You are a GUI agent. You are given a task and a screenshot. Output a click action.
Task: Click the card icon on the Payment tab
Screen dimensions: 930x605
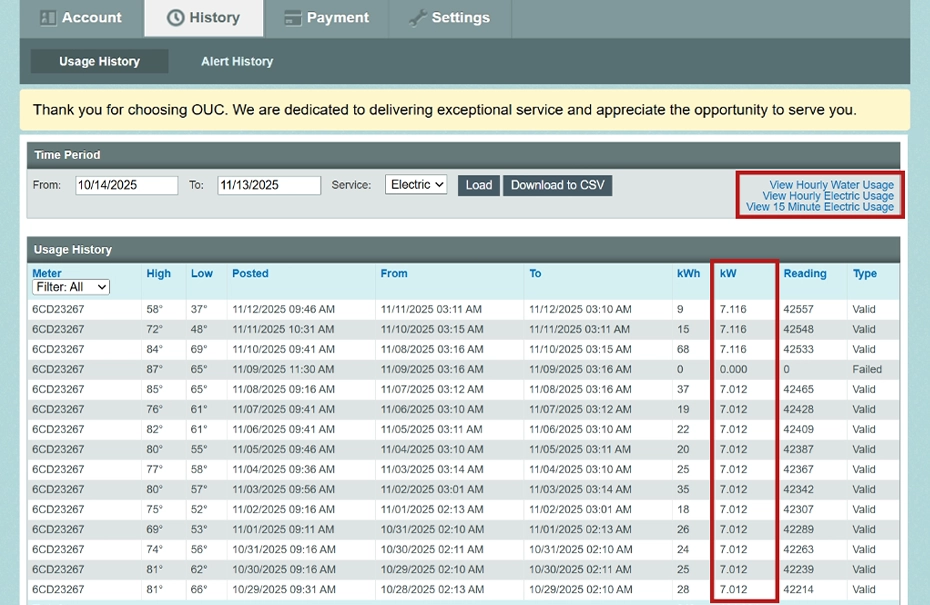pos(293,17)
